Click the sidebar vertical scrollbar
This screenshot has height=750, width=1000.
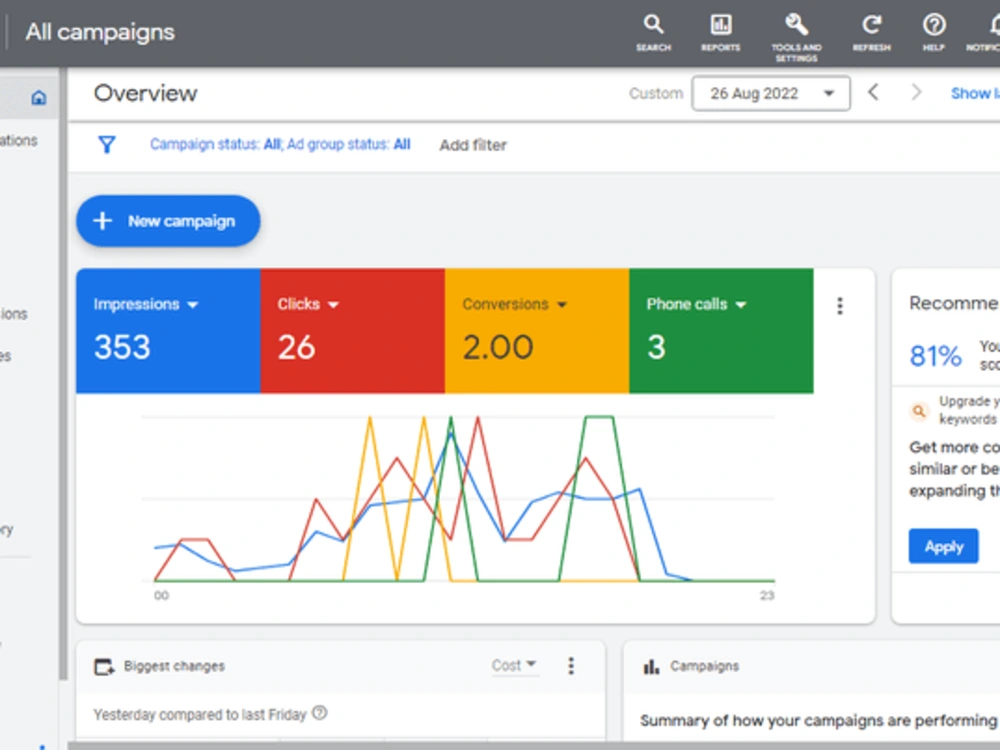[63, 374]
